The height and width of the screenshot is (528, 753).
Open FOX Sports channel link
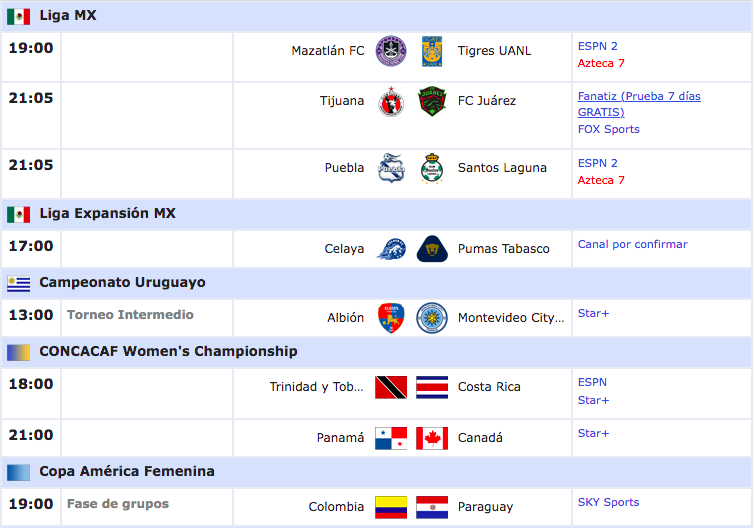pyautogui.click(x=608, y=129)
